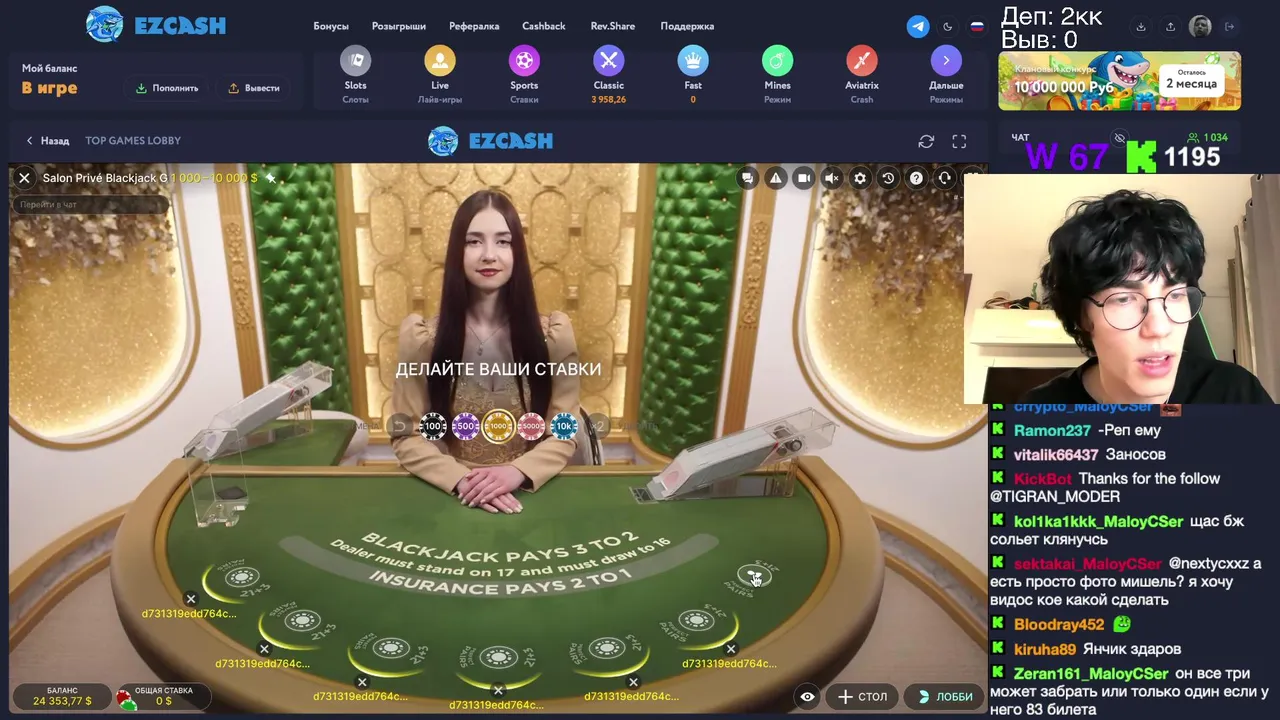Open Бонусы menu item
Screen dimensions: 1280x720
click(331, 26)
